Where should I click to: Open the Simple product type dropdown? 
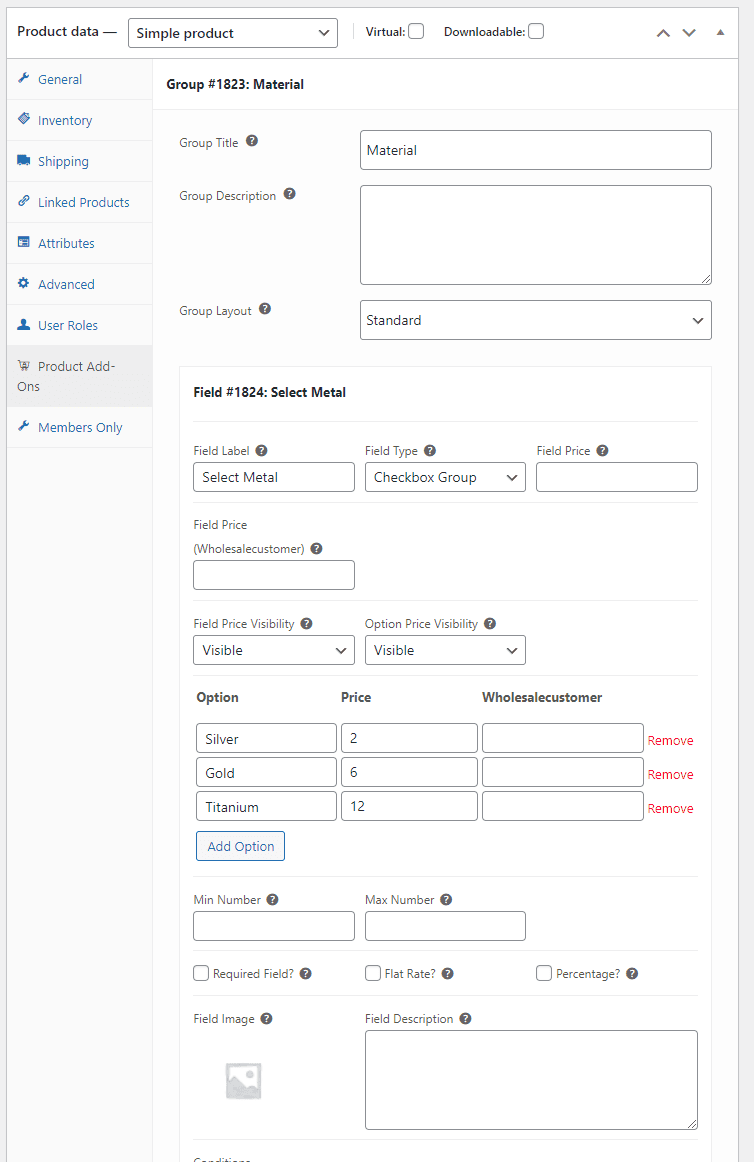(x=233, y=33)
